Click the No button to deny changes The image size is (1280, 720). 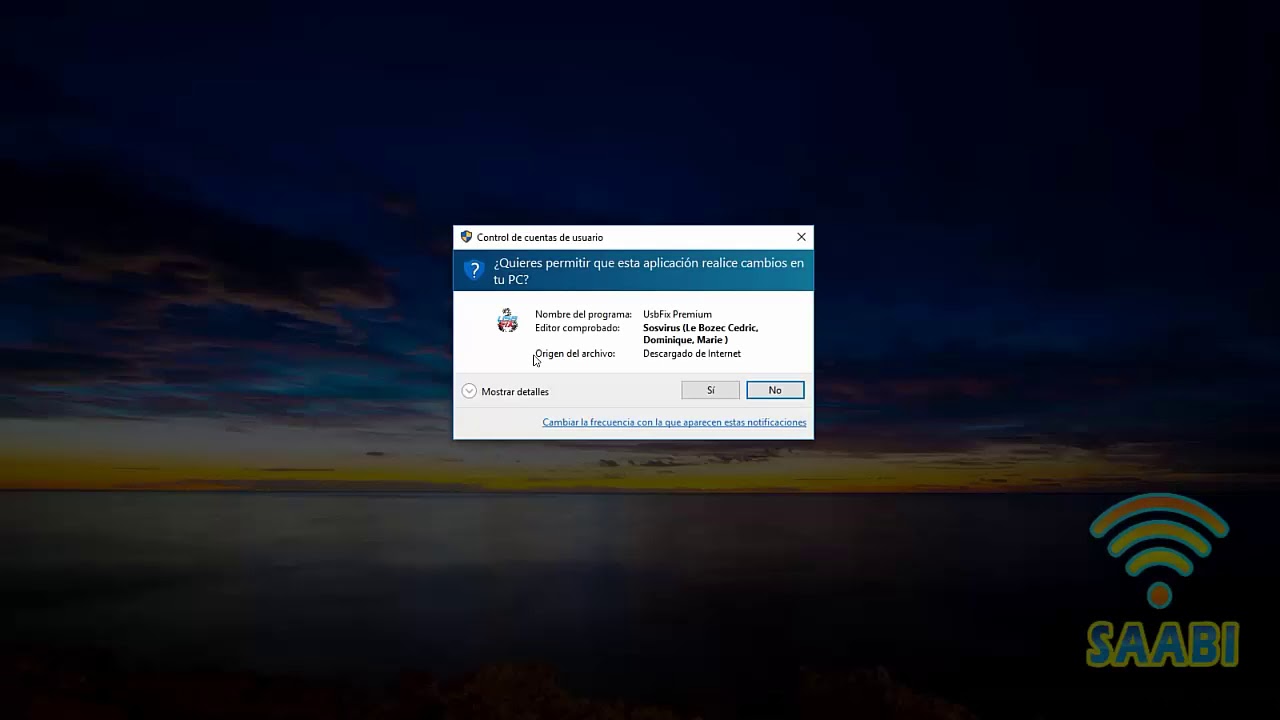(x=775, y=390)
